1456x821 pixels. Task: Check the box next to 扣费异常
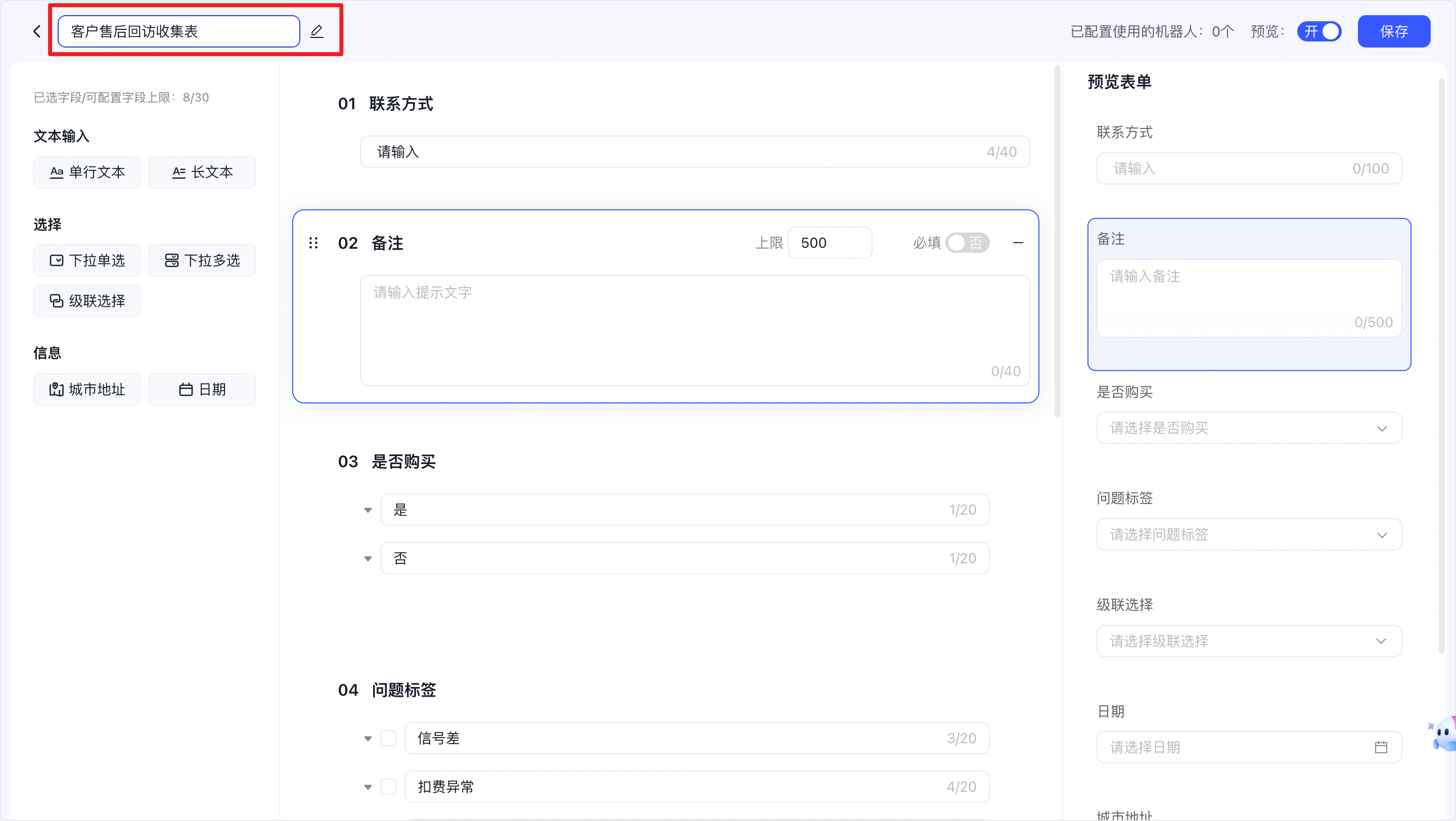click(x=388, y=787)
